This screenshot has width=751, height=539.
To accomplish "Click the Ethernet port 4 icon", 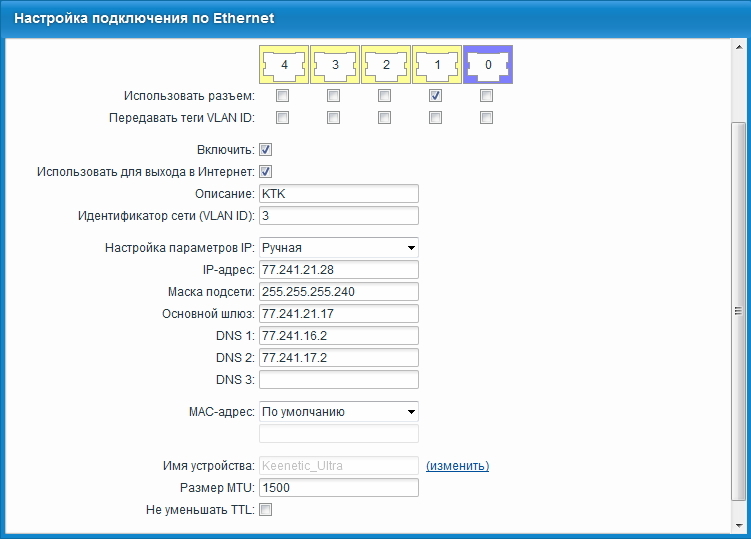I will tap(283, 65).
